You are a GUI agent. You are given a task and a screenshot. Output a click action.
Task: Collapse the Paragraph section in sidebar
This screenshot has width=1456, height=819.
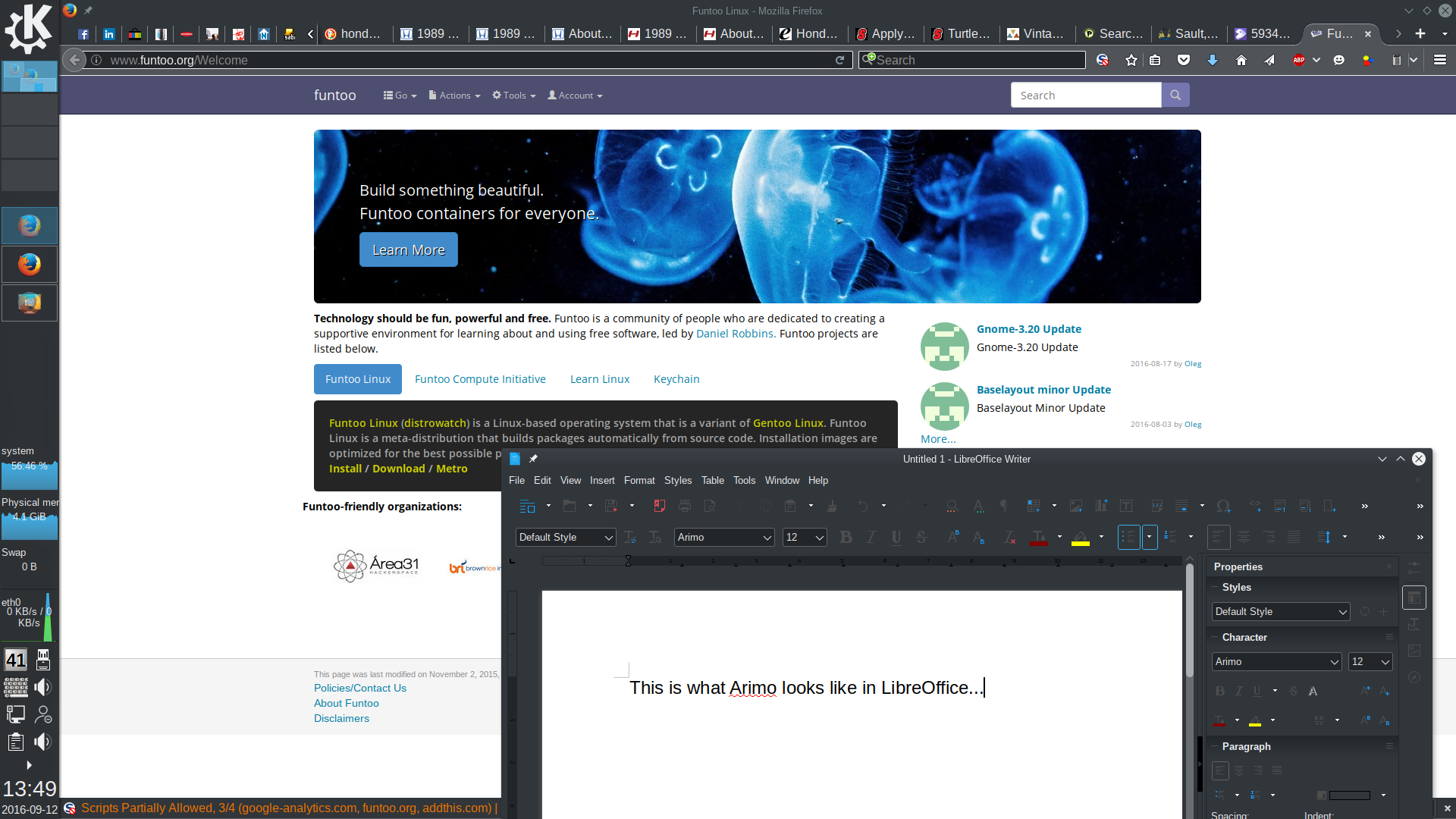[1214, 747]
